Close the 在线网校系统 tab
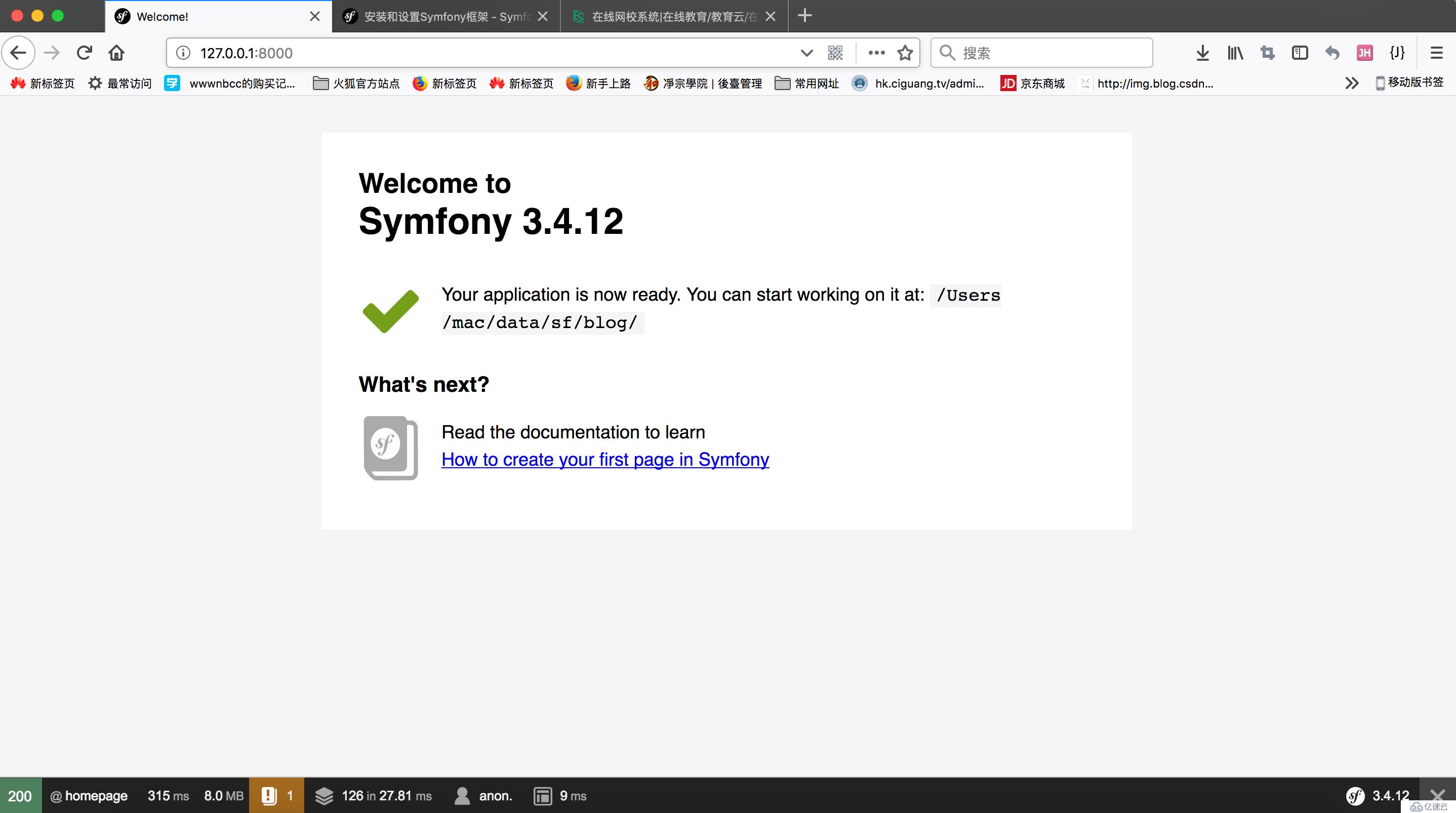1456x813 pixels. click(x=771, y=16)
